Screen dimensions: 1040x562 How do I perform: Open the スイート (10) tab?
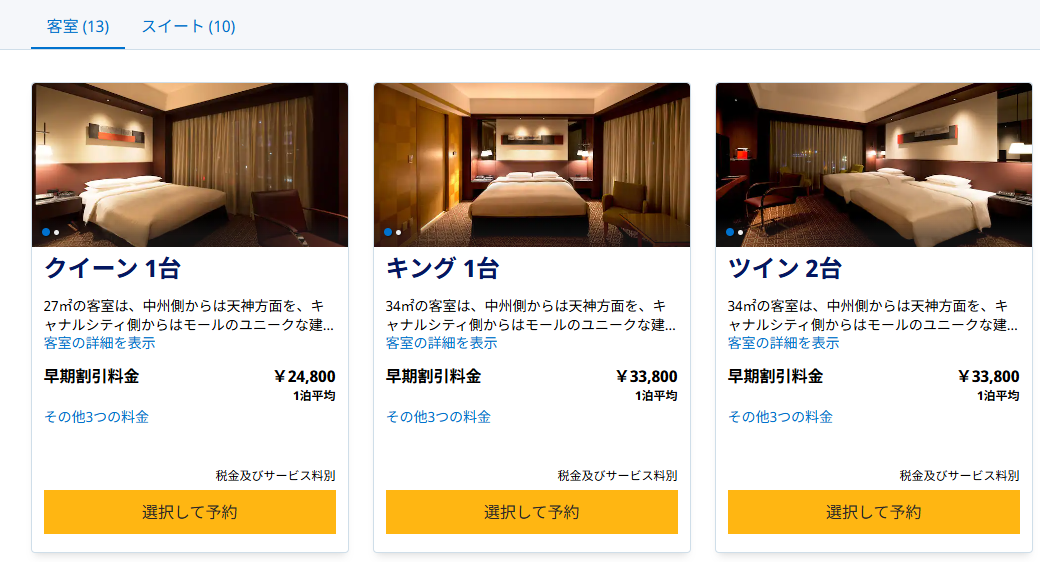coord(188,26)
